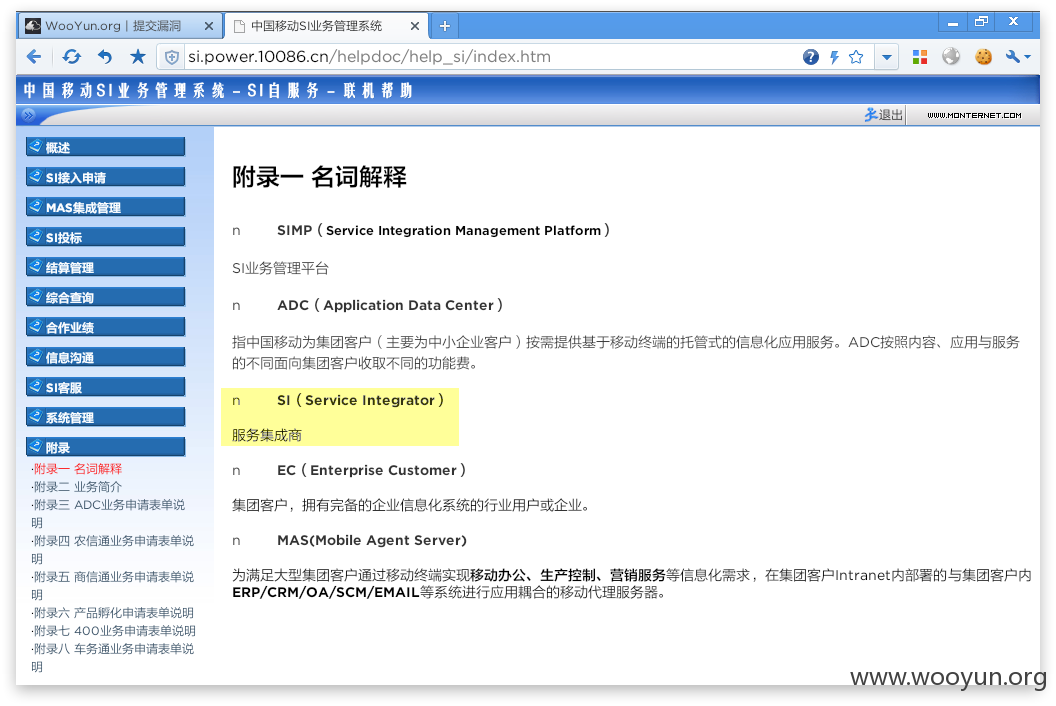Screen dimensions: 1056x706
Task: Bookmark page with the blue star icon
Action: [138, 57]
